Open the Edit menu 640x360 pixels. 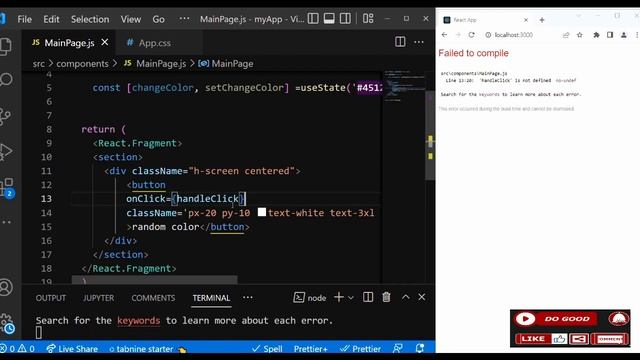point(51,19)
